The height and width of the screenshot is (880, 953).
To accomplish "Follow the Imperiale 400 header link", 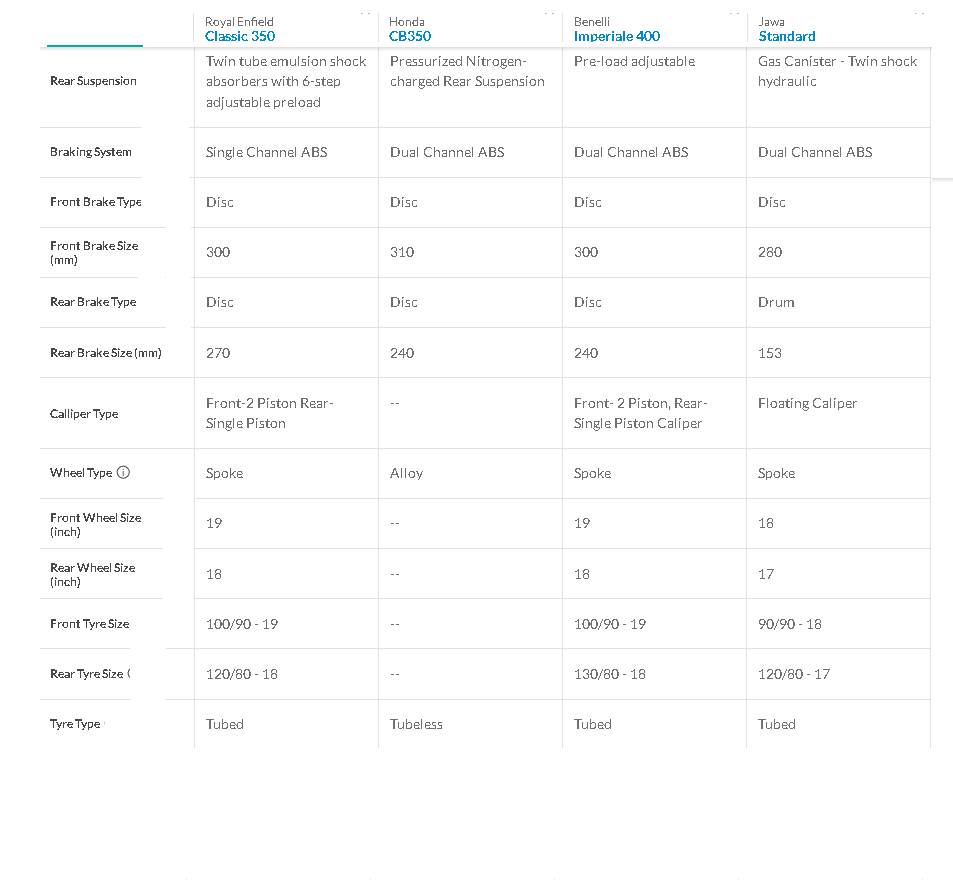I will [x=617, y=36].
